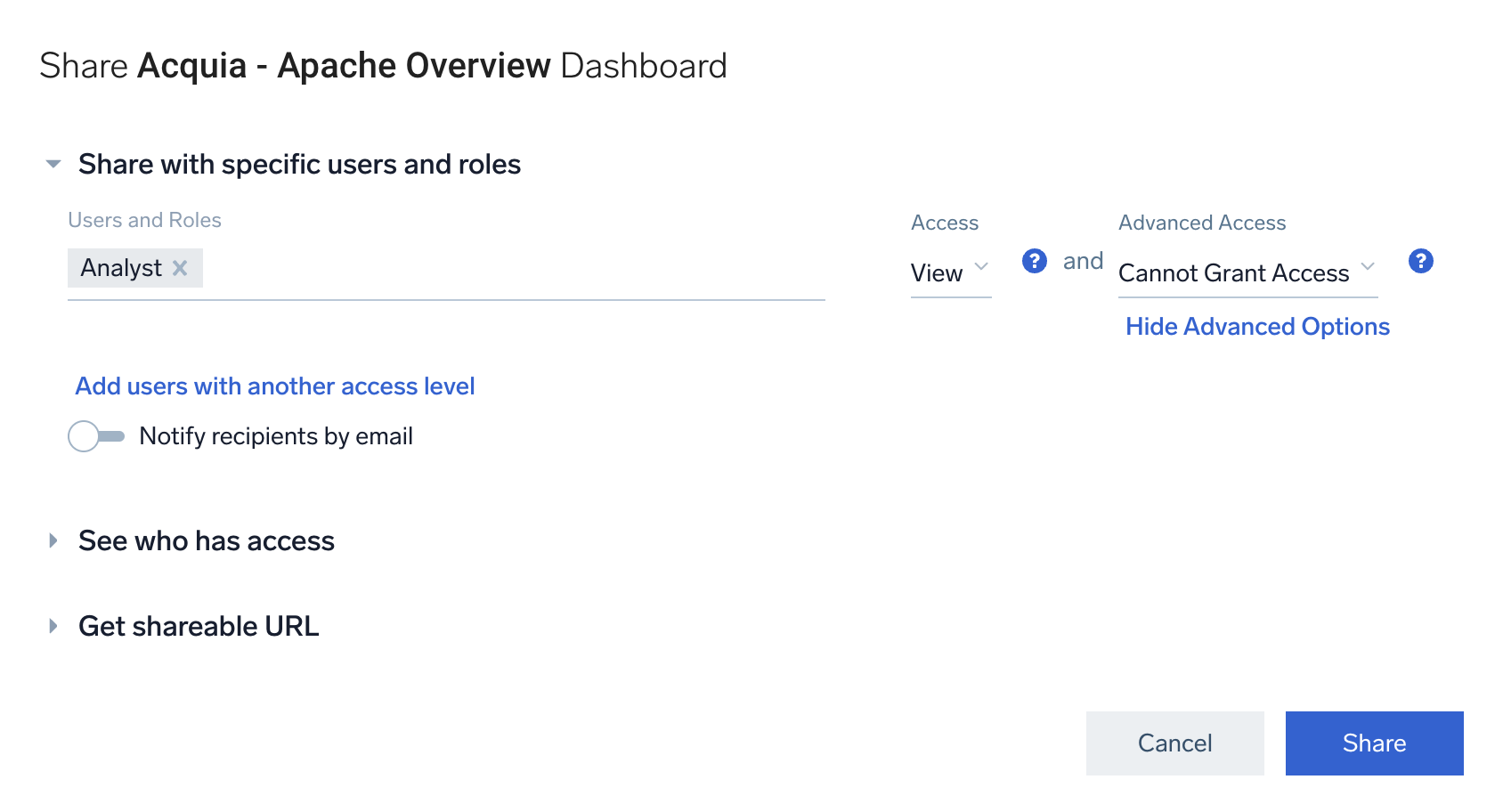1503x812 pixels.
Task: Open the Cannot Grant Access dropdown
Action: coord(1234,272)
